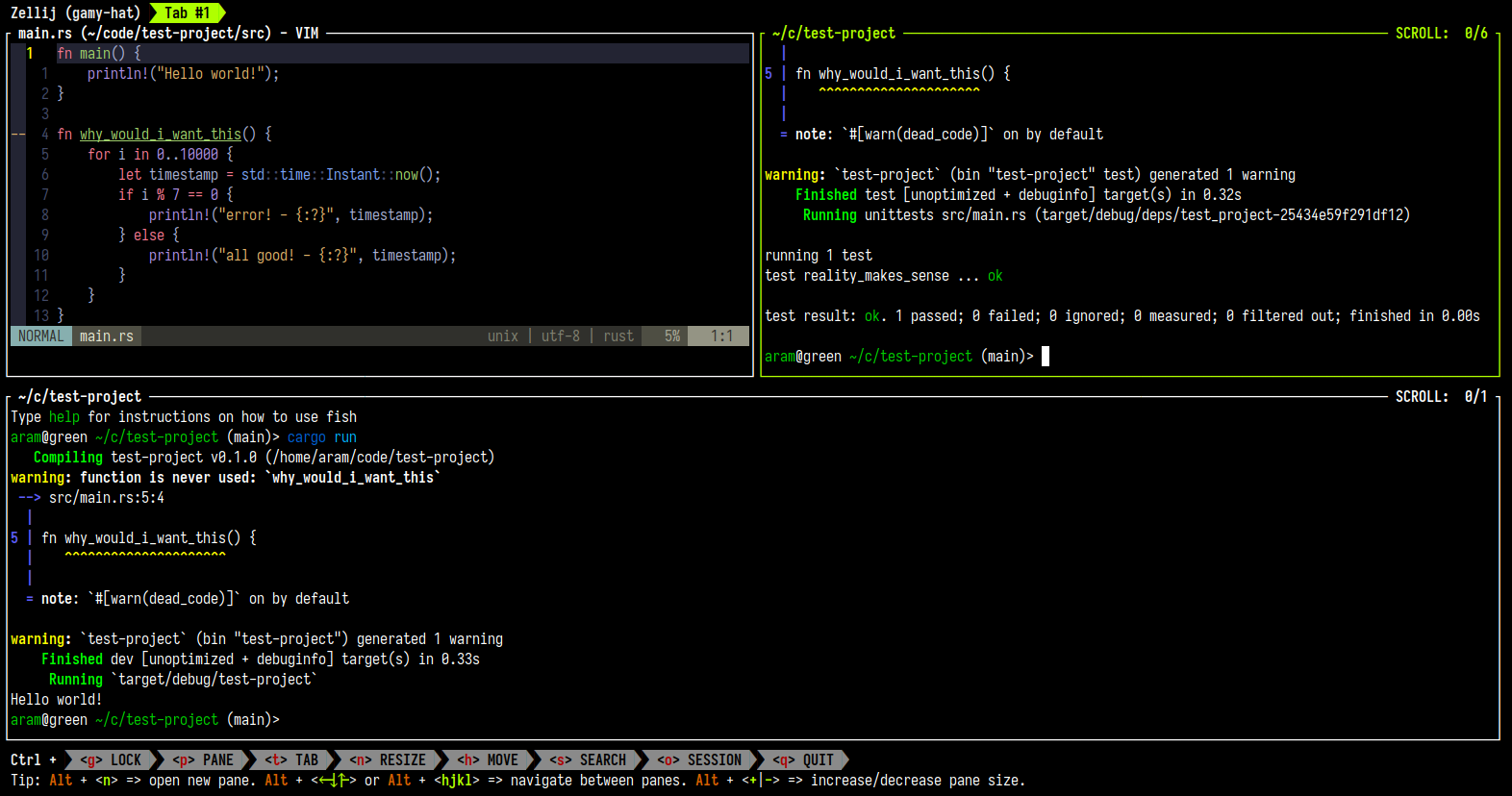The height and width of the screenshot is (796, 1512).
Task: Click the 'for i in 0..10000' line
Action: click(x=160, y=154)
